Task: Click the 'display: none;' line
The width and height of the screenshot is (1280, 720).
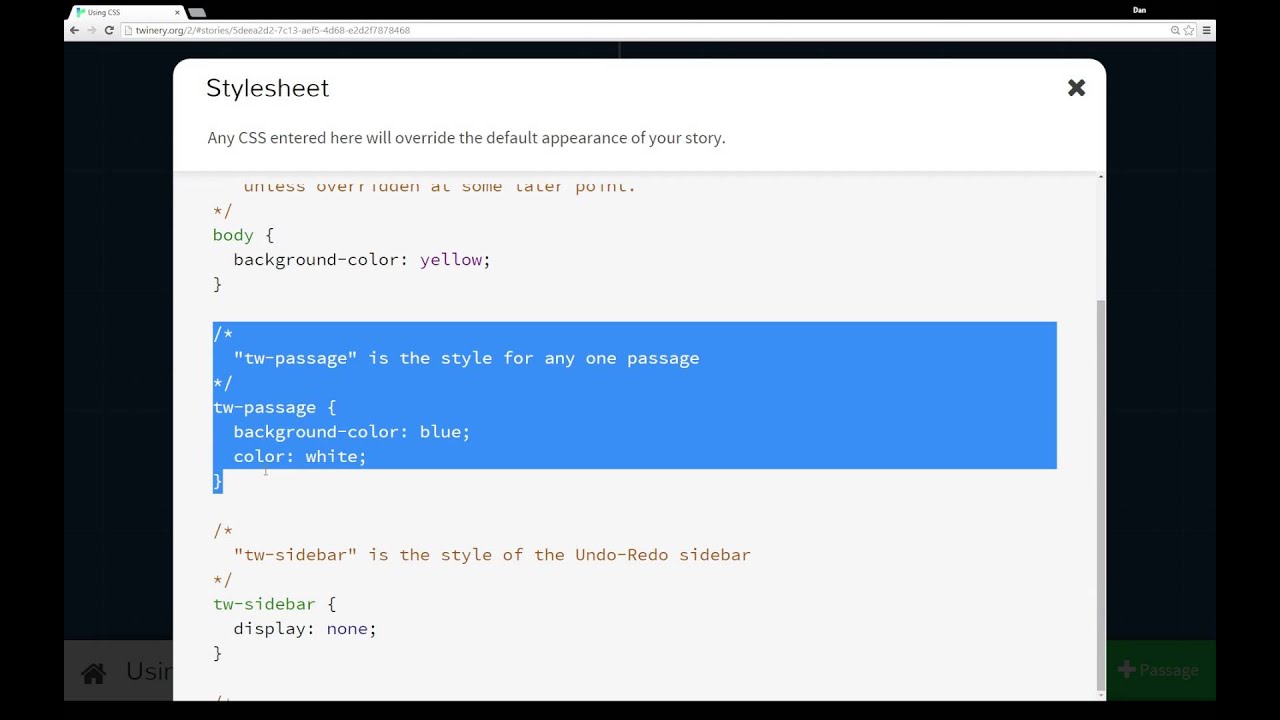Action: pyautogui.click(x=305, y=629)
